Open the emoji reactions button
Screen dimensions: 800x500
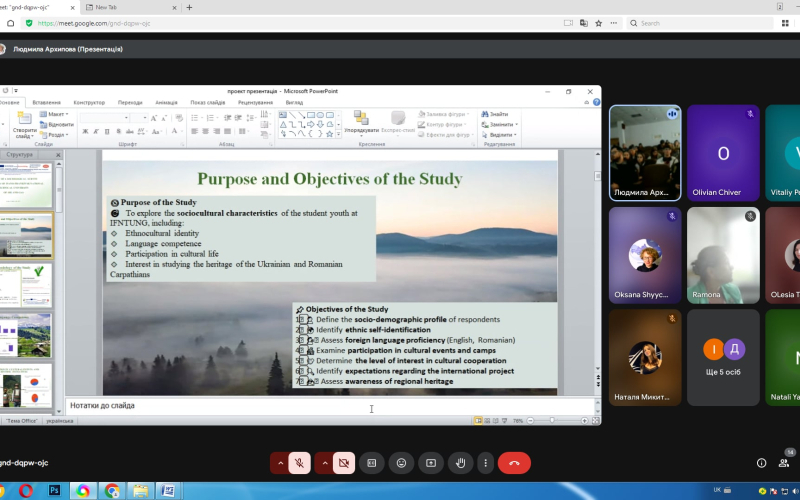402,463
